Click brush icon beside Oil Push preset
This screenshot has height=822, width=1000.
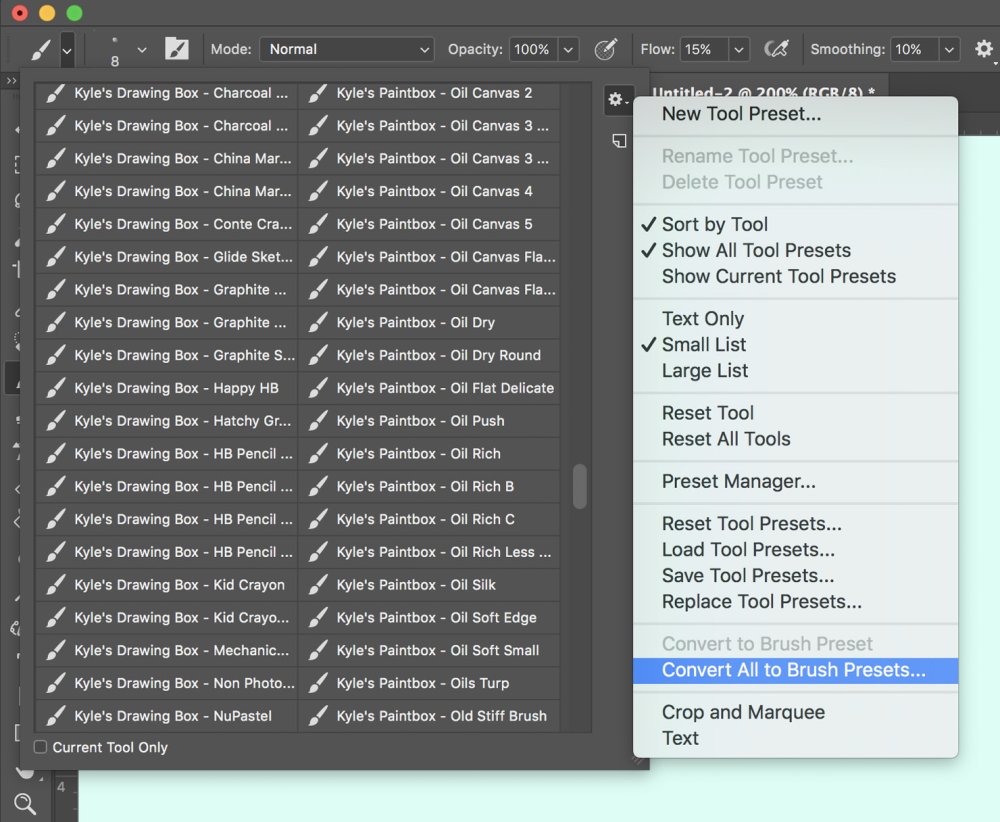(318, 421)
